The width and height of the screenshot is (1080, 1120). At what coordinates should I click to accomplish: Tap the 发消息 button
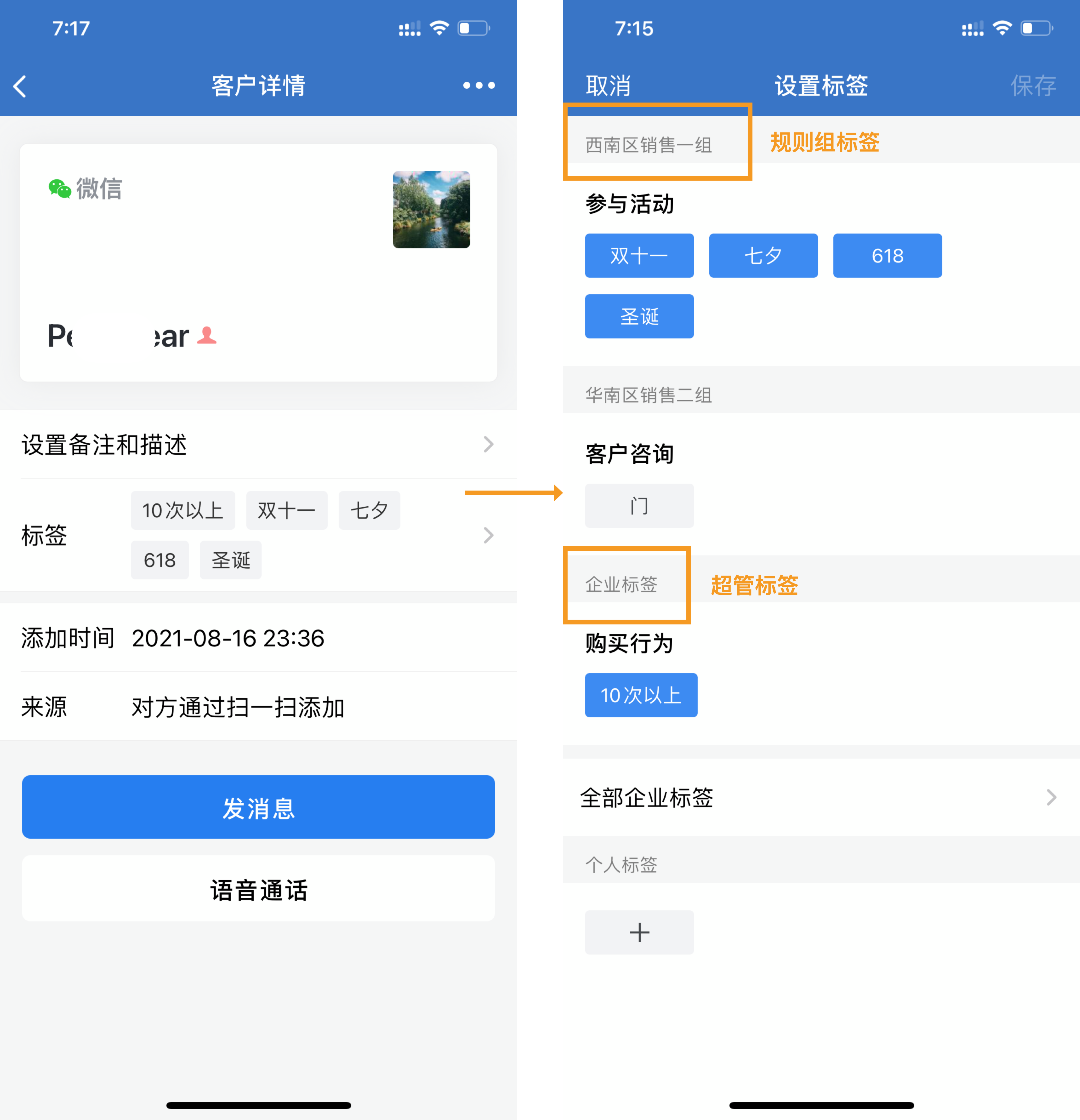(x=258, y=807)
